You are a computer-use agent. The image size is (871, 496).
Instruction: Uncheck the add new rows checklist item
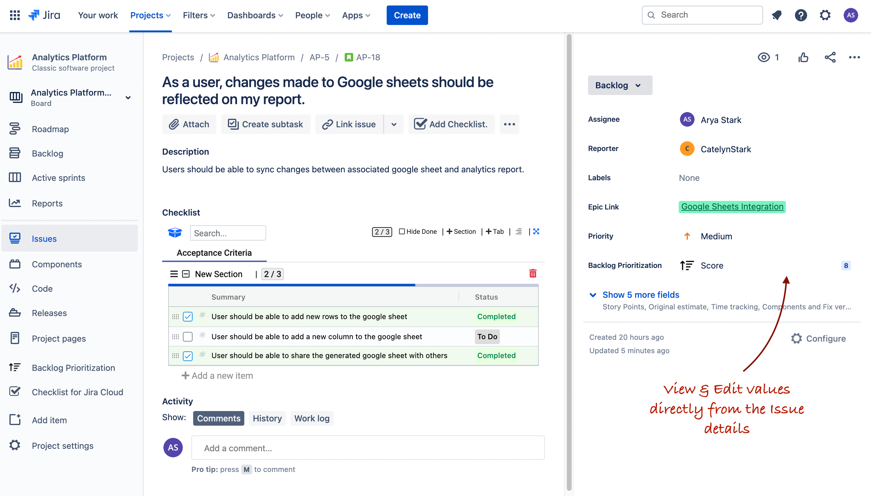pos(188,317)
